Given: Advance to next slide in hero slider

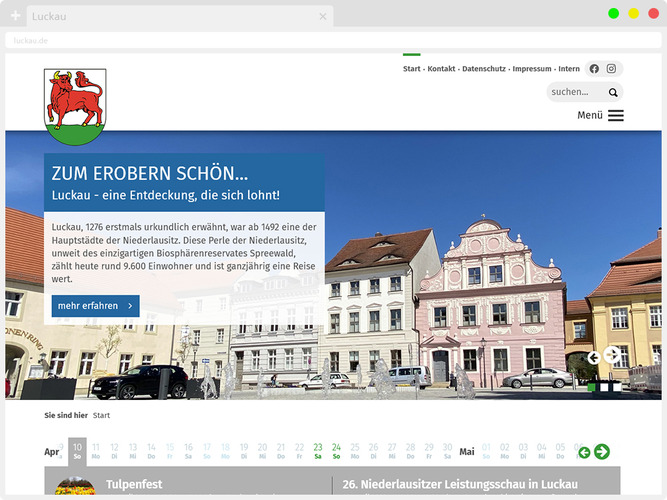Looking at the screenshot, I should [612, 356].
